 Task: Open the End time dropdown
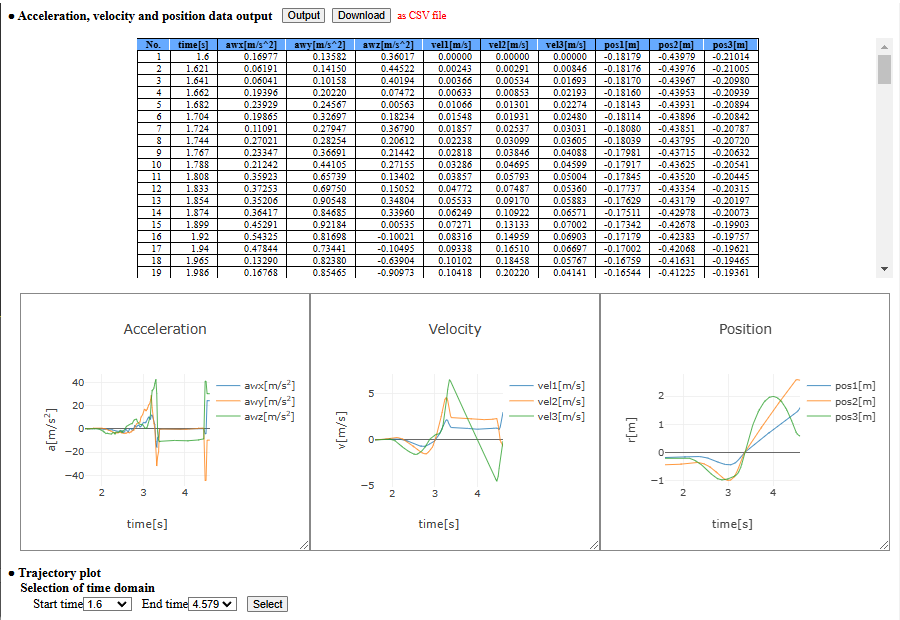pos(213,604)
